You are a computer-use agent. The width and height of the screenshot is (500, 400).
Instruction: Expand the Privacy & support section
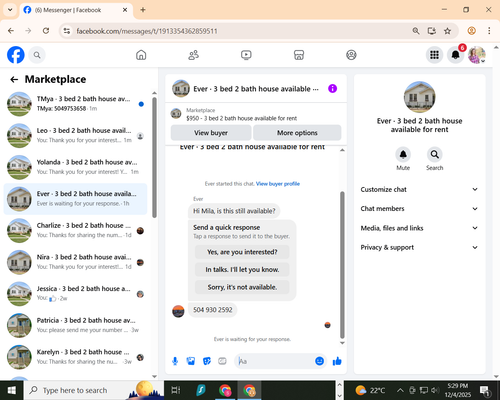click(x=419, y=247)
